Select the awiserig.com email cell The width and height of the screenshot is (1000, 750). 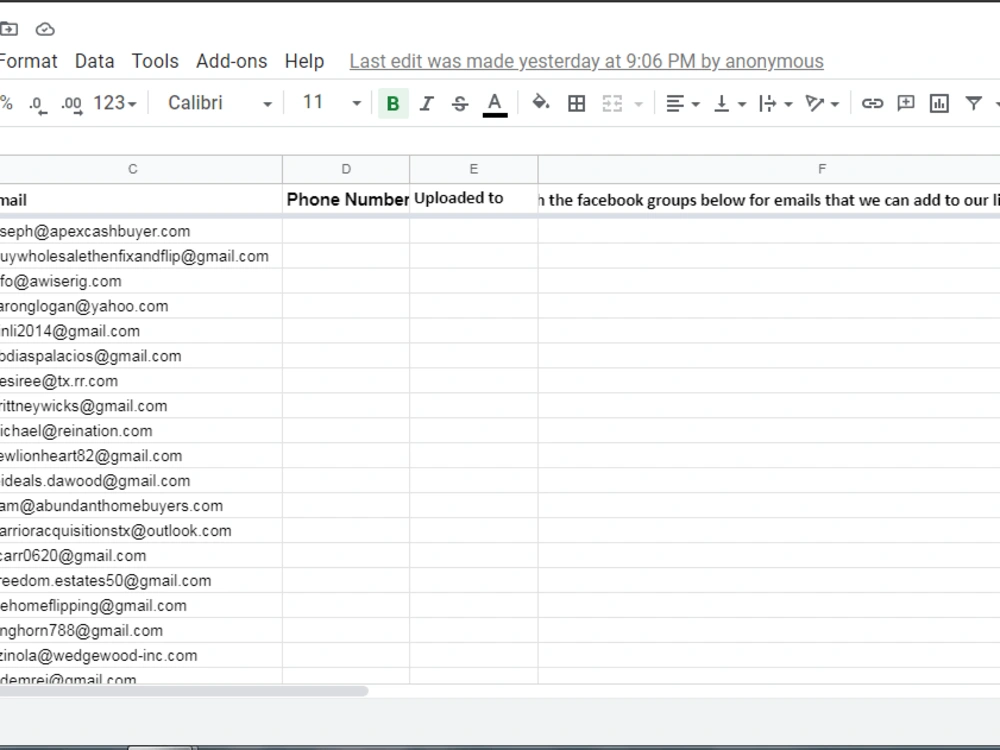(x=141, y=281)
